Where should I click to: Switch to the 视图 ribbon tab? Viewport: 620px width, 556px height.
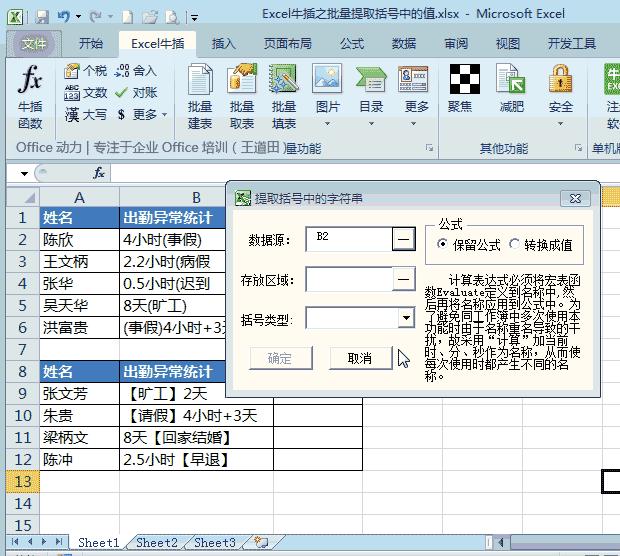pos(508,43)
